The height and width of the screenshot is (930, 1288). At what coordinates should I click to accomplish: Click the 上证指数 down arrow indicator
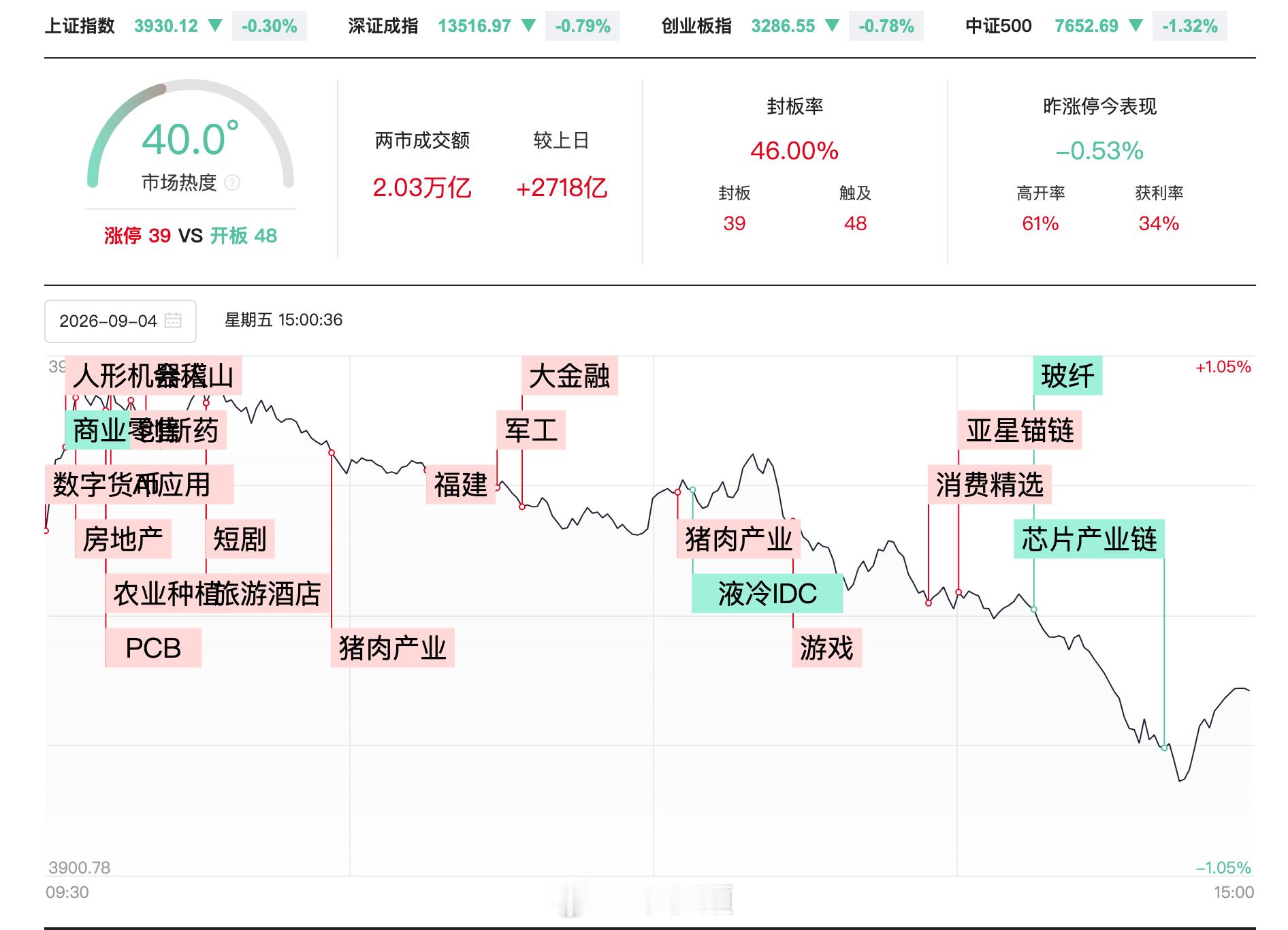tap(215, 26)
